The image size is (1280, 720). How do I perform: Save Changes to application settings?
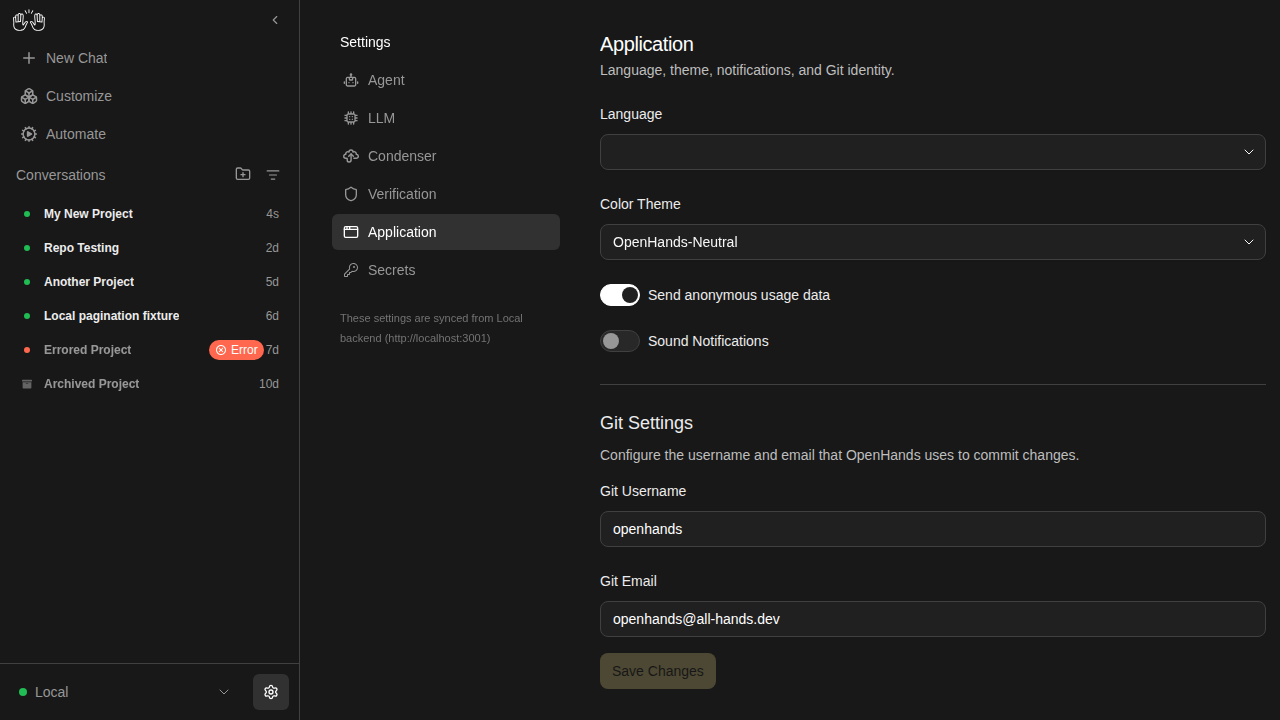pyautogui.click(x=658, y=671)
